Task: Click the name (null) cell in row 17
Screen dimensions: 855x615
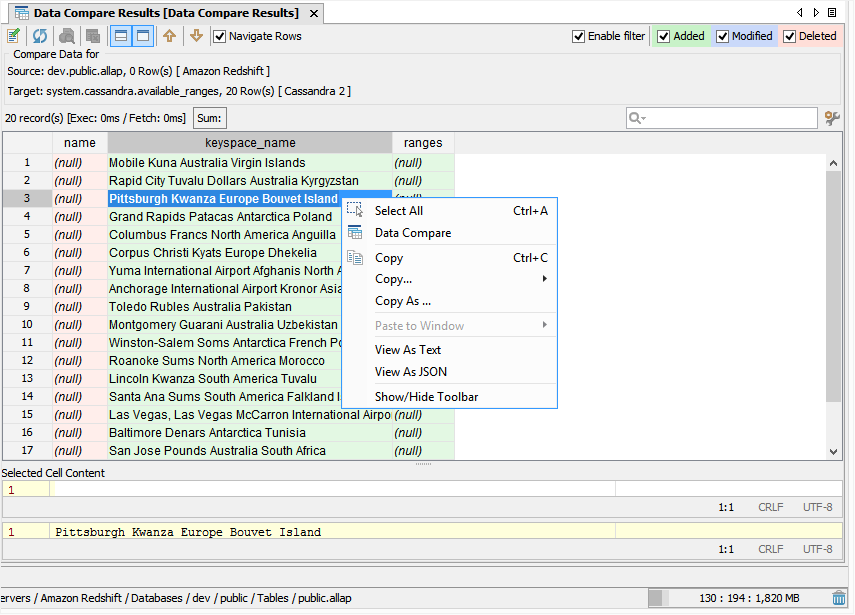Action: (x=80, y=450)
